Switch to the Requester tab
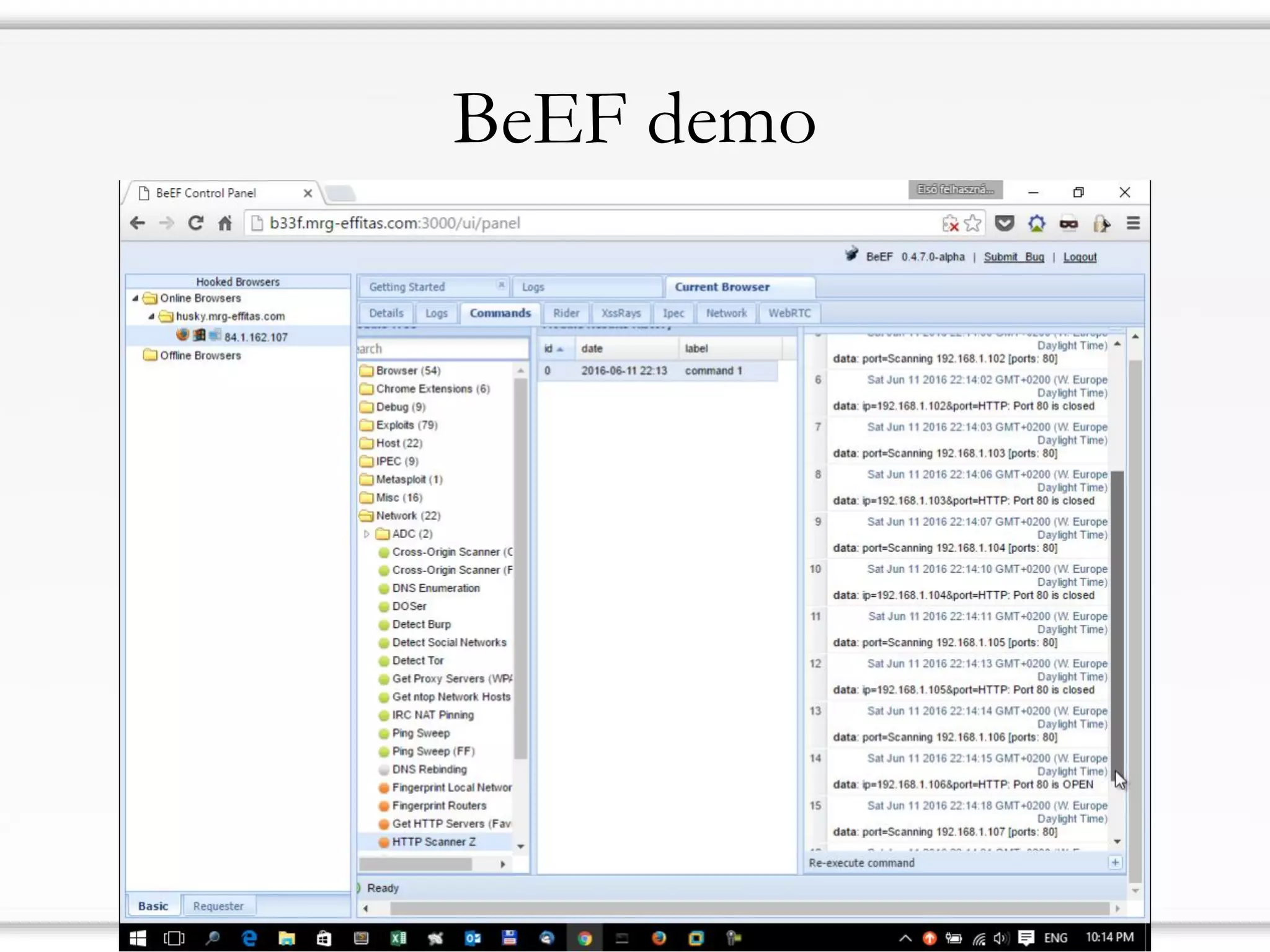1270x952 pixels. coord(218,906)
